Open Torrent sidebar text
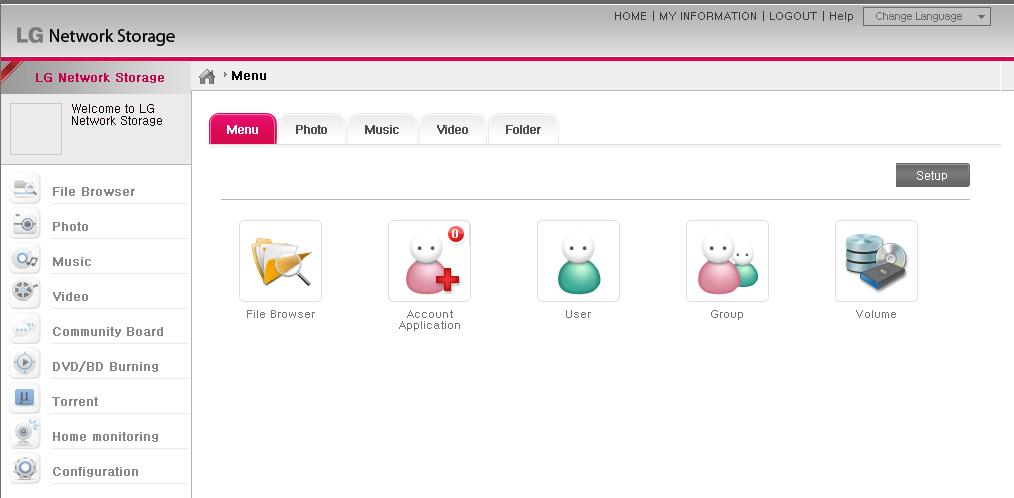 pos(76,401)
